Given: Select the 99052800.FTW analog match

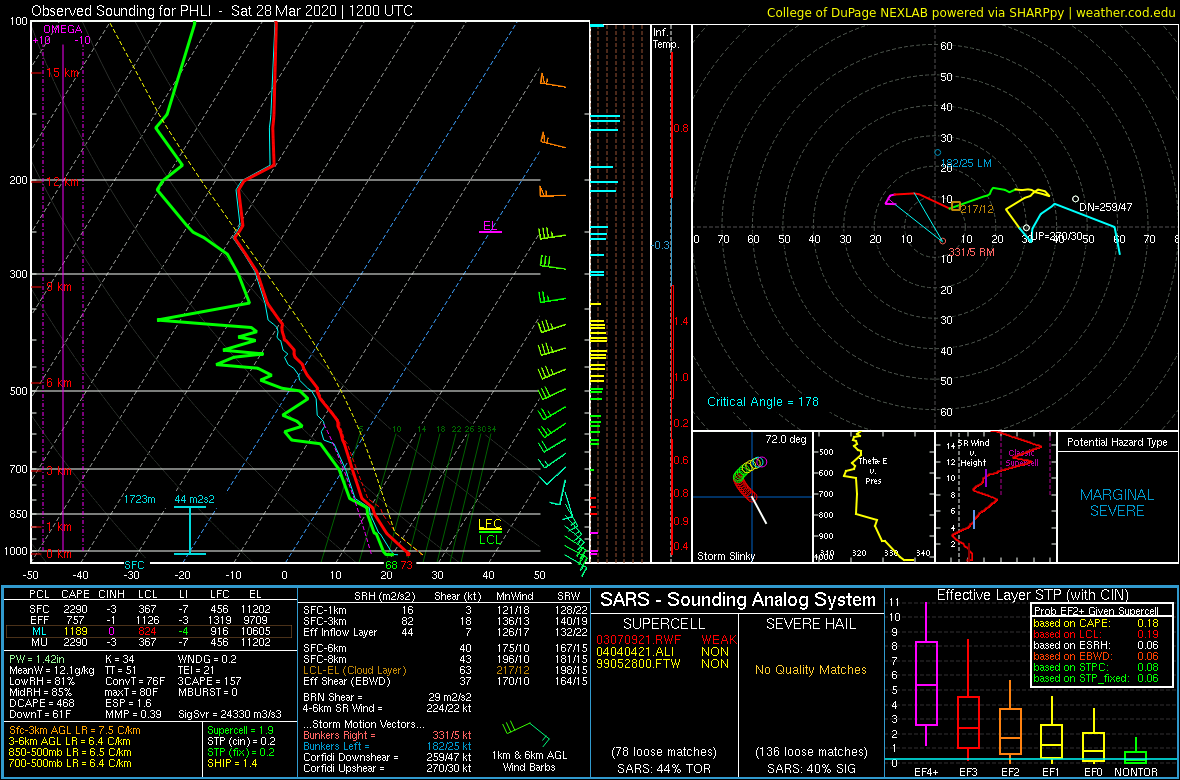Looking at the screenshot, I should pyautogui.click(x=663, y=663).
